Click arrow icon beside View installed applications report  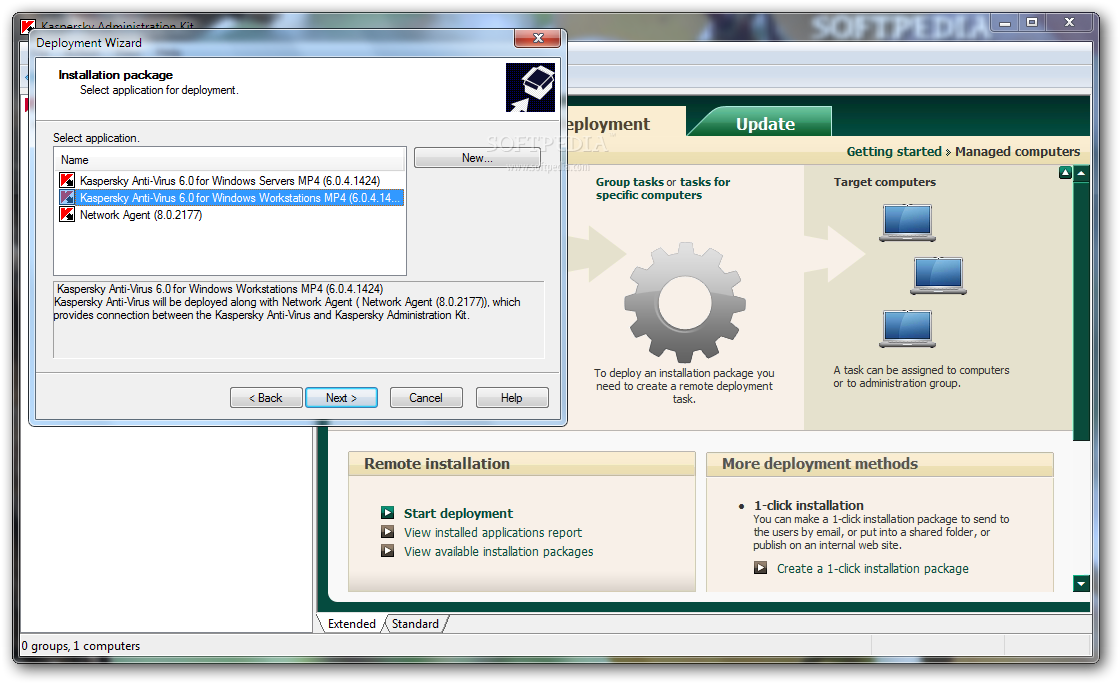pos(387,532)
